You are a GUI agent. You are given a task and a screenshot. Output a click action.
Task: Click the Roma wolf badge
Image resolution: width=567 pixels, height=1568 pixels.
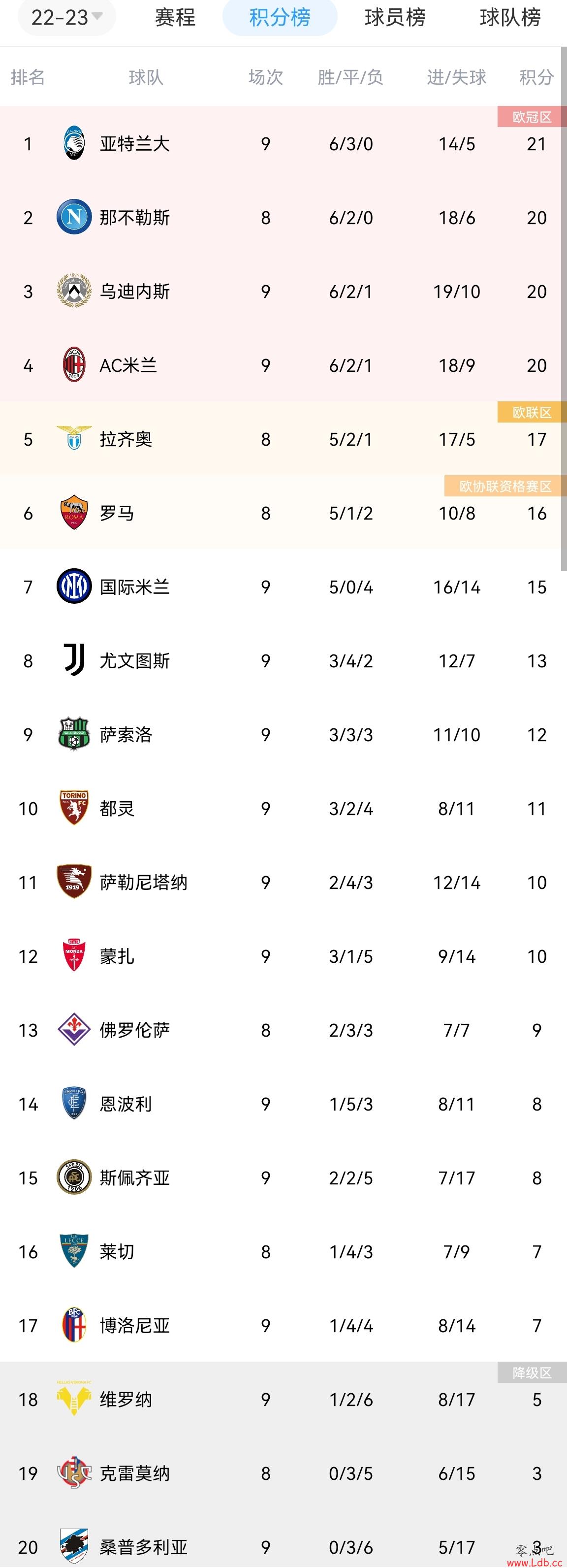click(74, 513)
